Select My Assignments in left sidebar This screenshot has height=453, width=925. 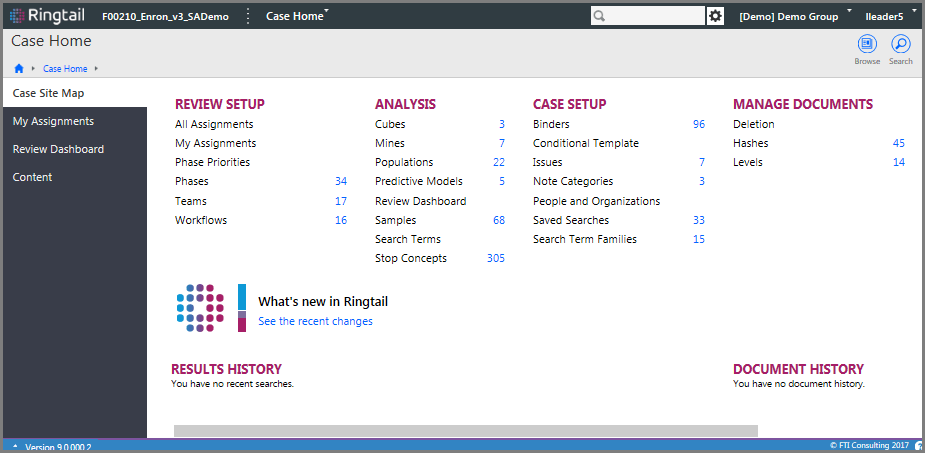(x=75, y=122)
